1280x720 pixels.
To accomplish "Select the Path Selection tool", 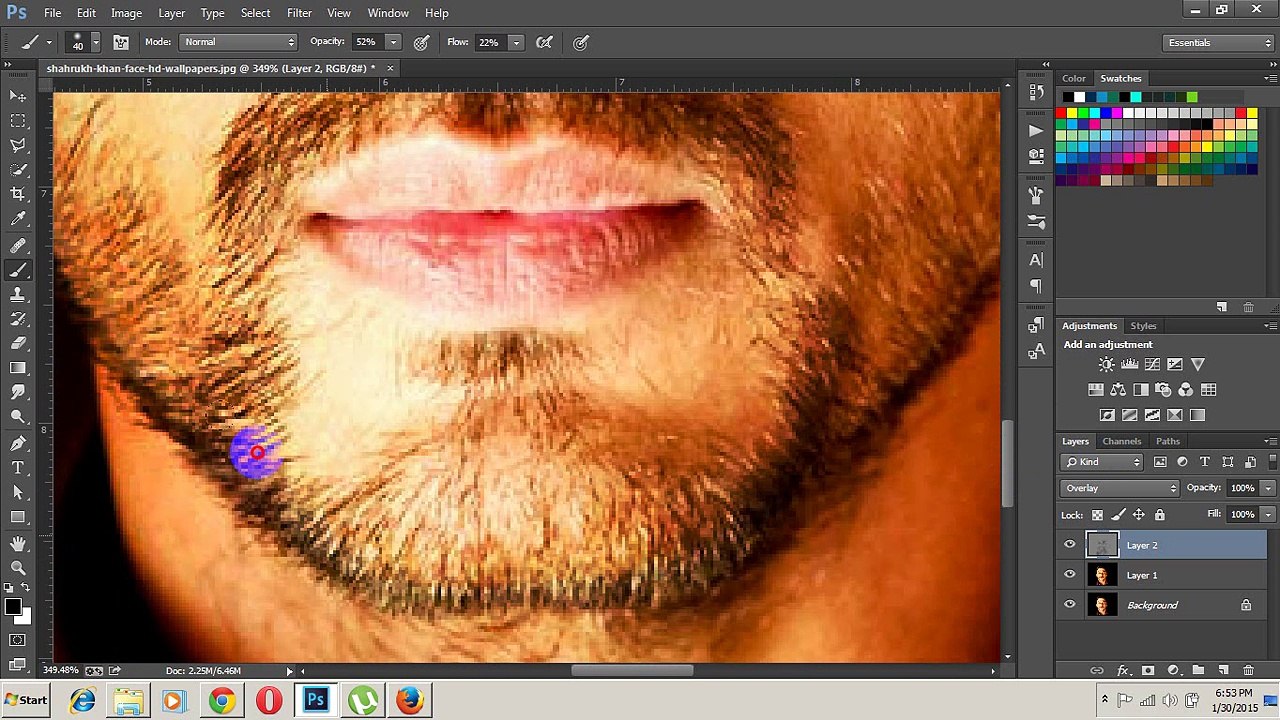I will pyautogui.click(x=18, y=493).
